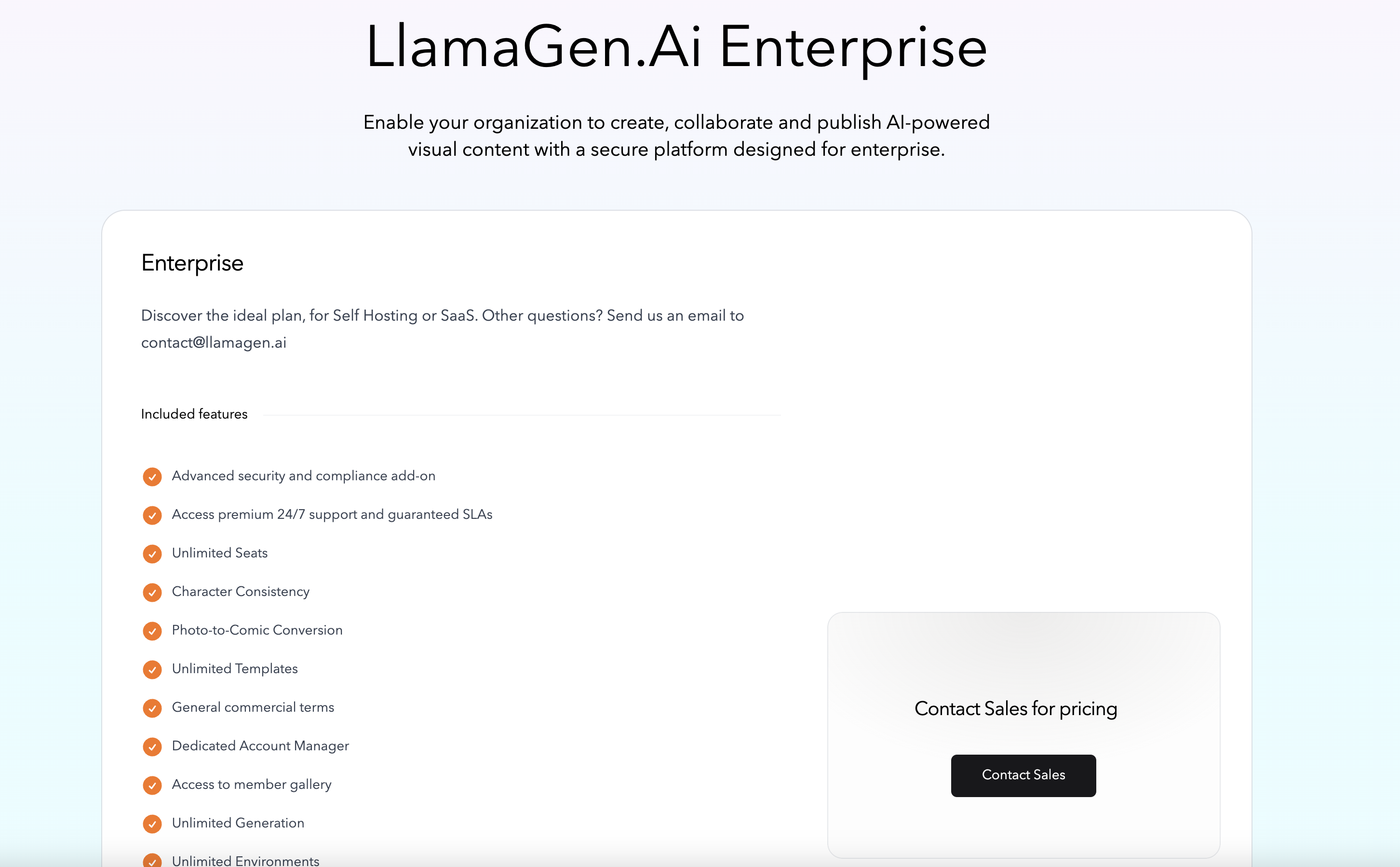Click the Character Consistency checkmark icon
Image resolution: width=1400 pixels, height=867 pixels.
pos(152,592)
